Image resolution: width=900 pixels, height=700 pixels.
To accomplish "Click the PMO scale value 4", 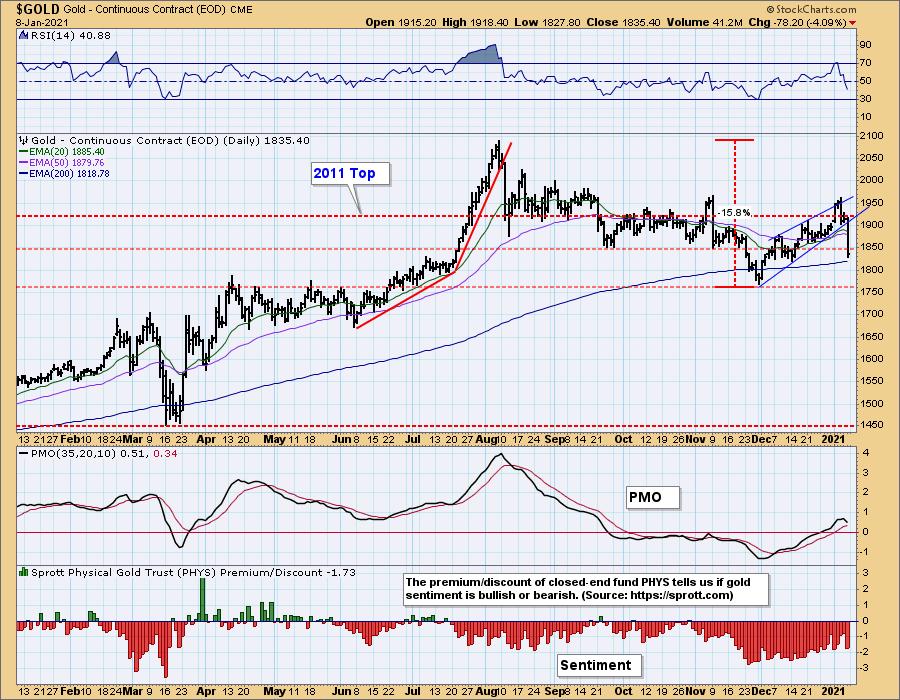I will coord(866,453).
